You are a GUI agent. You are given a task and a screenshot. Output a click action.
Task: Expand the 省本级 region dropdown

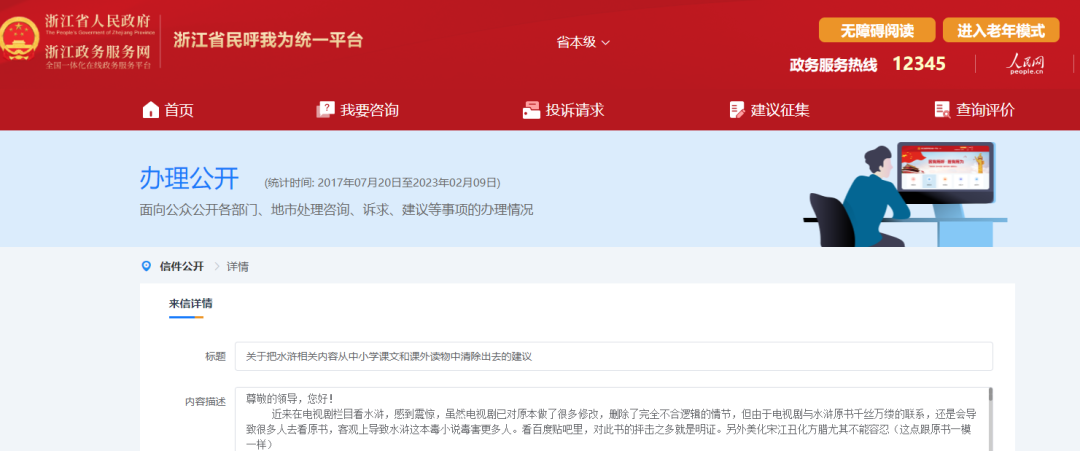[583, 42]
